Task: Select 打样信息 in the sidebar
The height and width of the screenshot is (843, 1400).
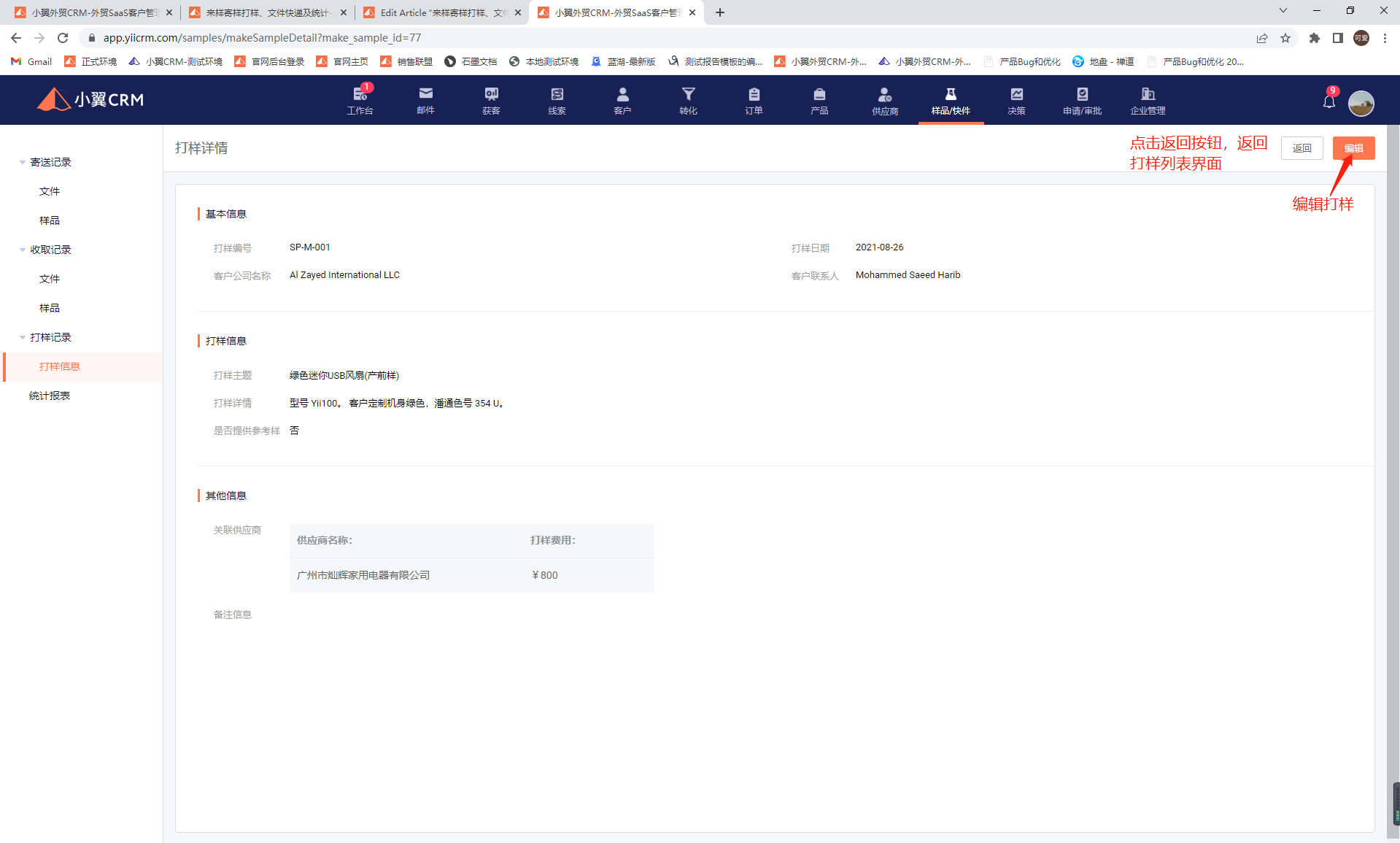Action: [60, 366]
